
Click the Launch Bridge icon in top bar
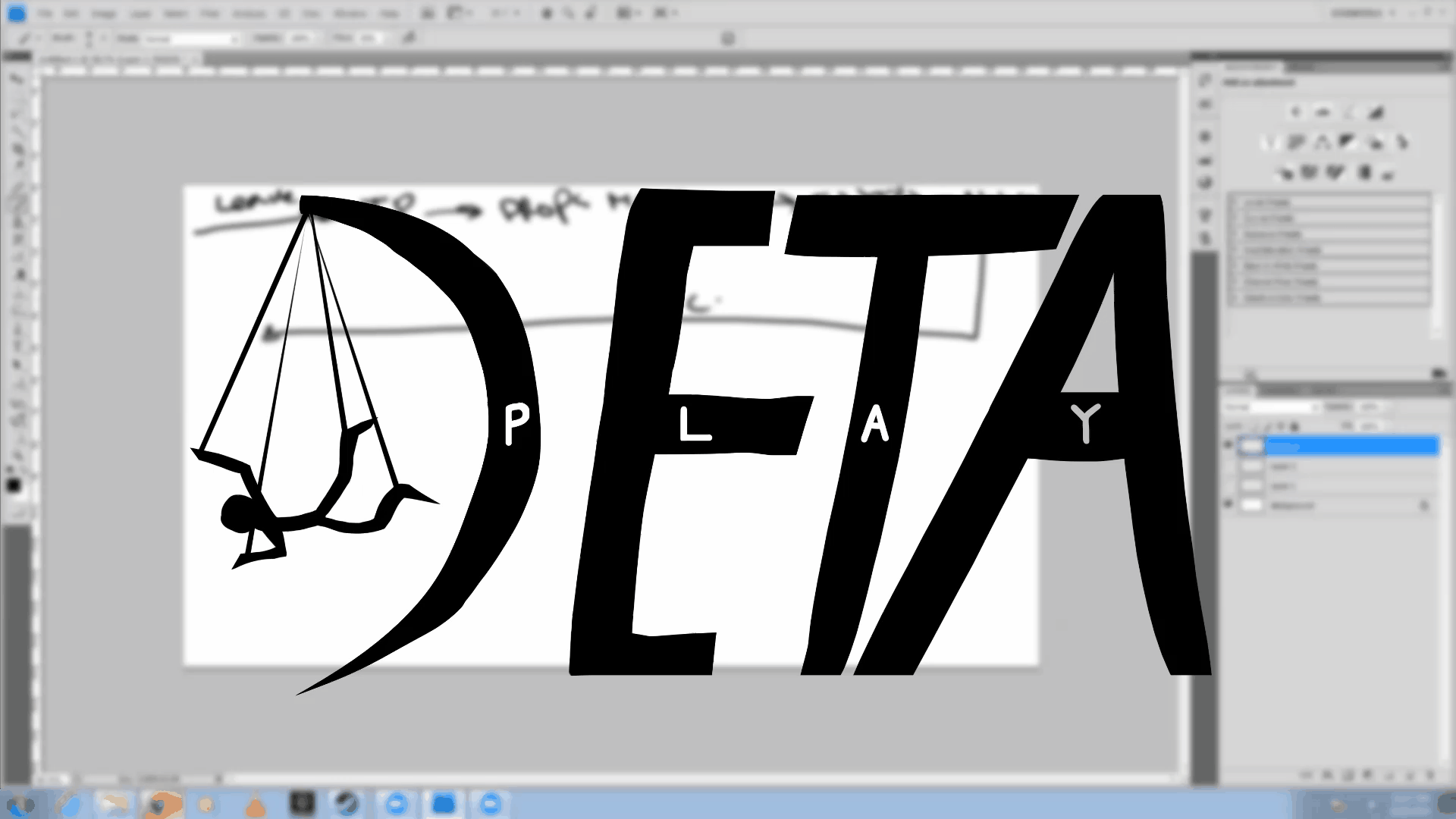(x=428, y=13)
